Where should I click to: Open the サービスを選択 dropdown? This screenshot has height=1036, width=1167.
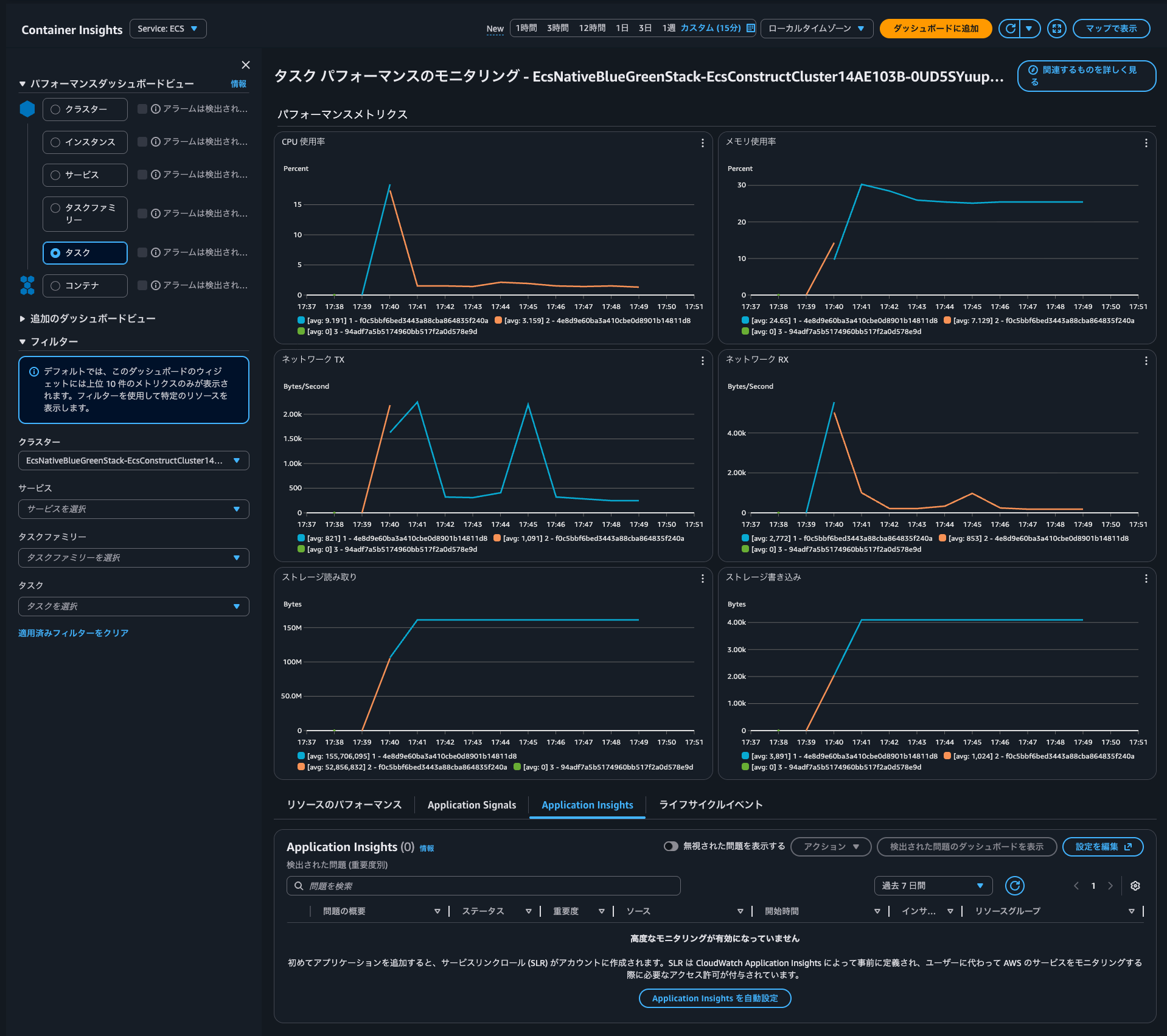[x=133, y=509]
